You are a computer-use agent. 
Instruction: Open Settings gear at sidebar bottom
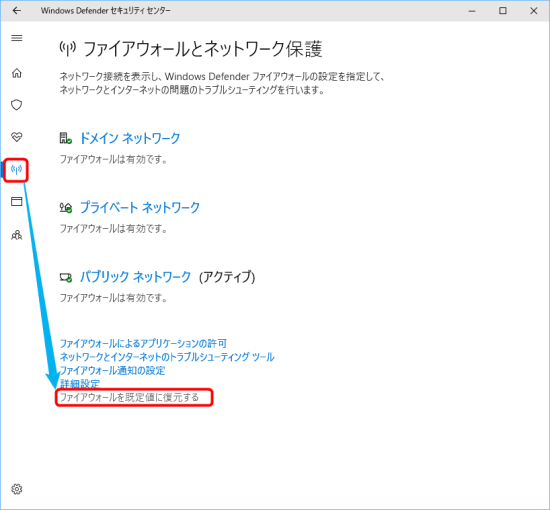pyautogui.click(x=16, y=489)
